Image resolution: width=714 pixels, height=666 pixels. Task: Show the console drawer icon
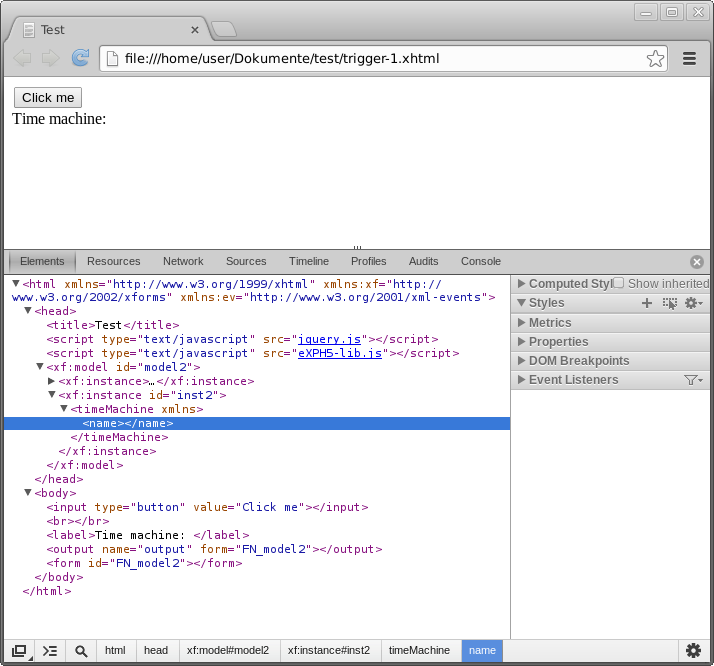pyautogui.click(x=50, y=651)
